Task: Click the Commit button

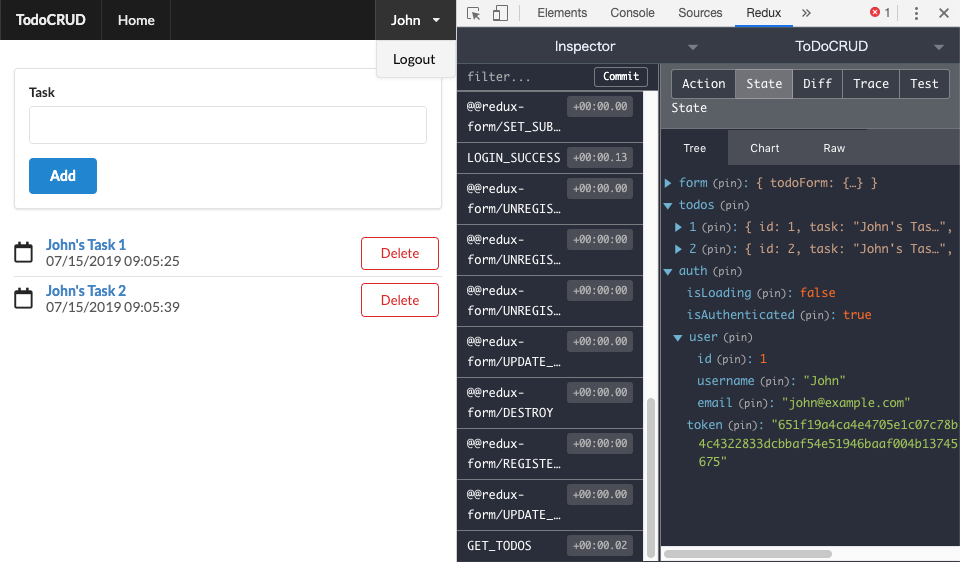Action: [x=621, y=77]
